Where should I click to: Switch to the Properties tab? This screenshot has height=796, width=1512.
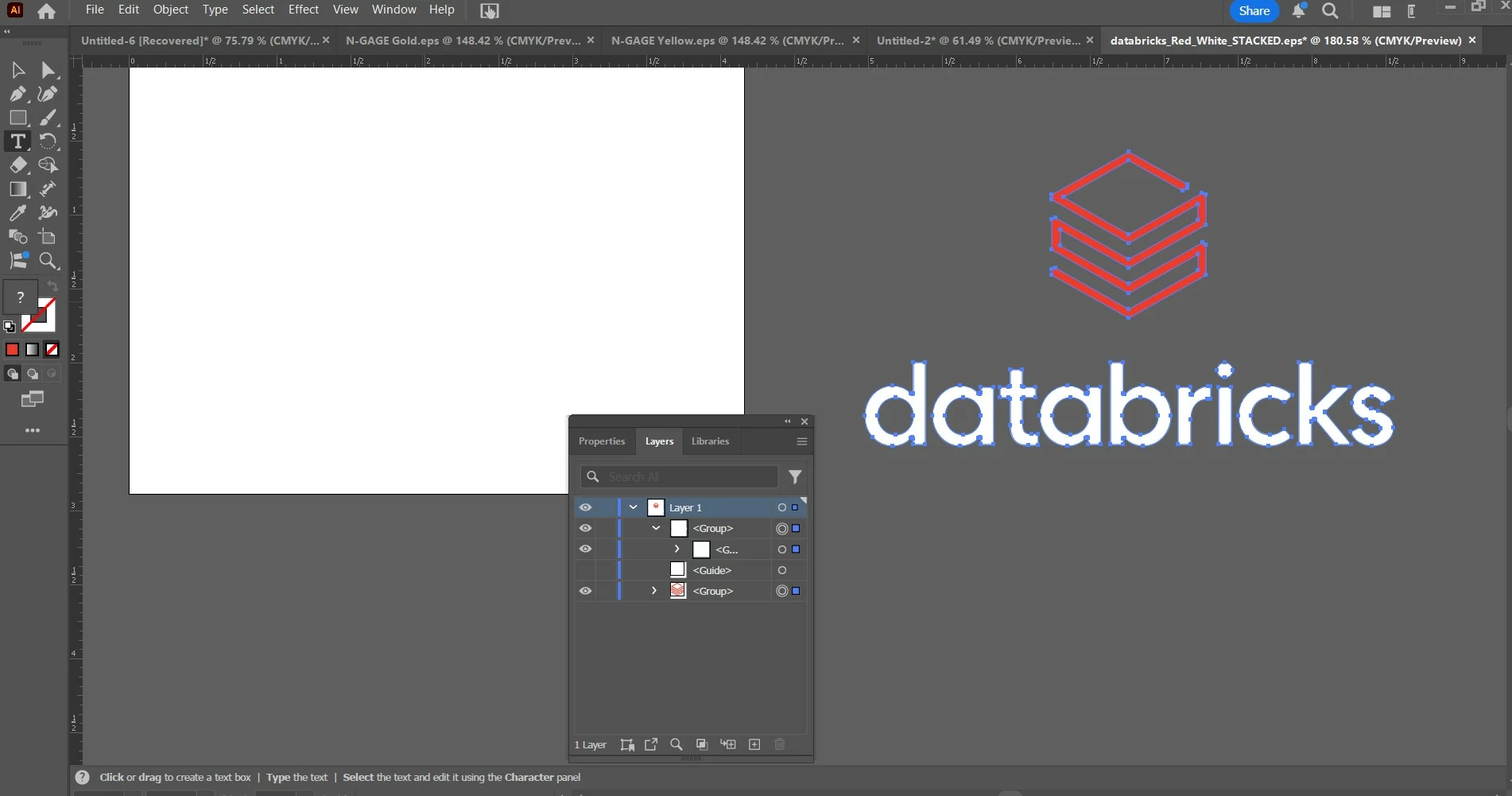tap(602, 441)
